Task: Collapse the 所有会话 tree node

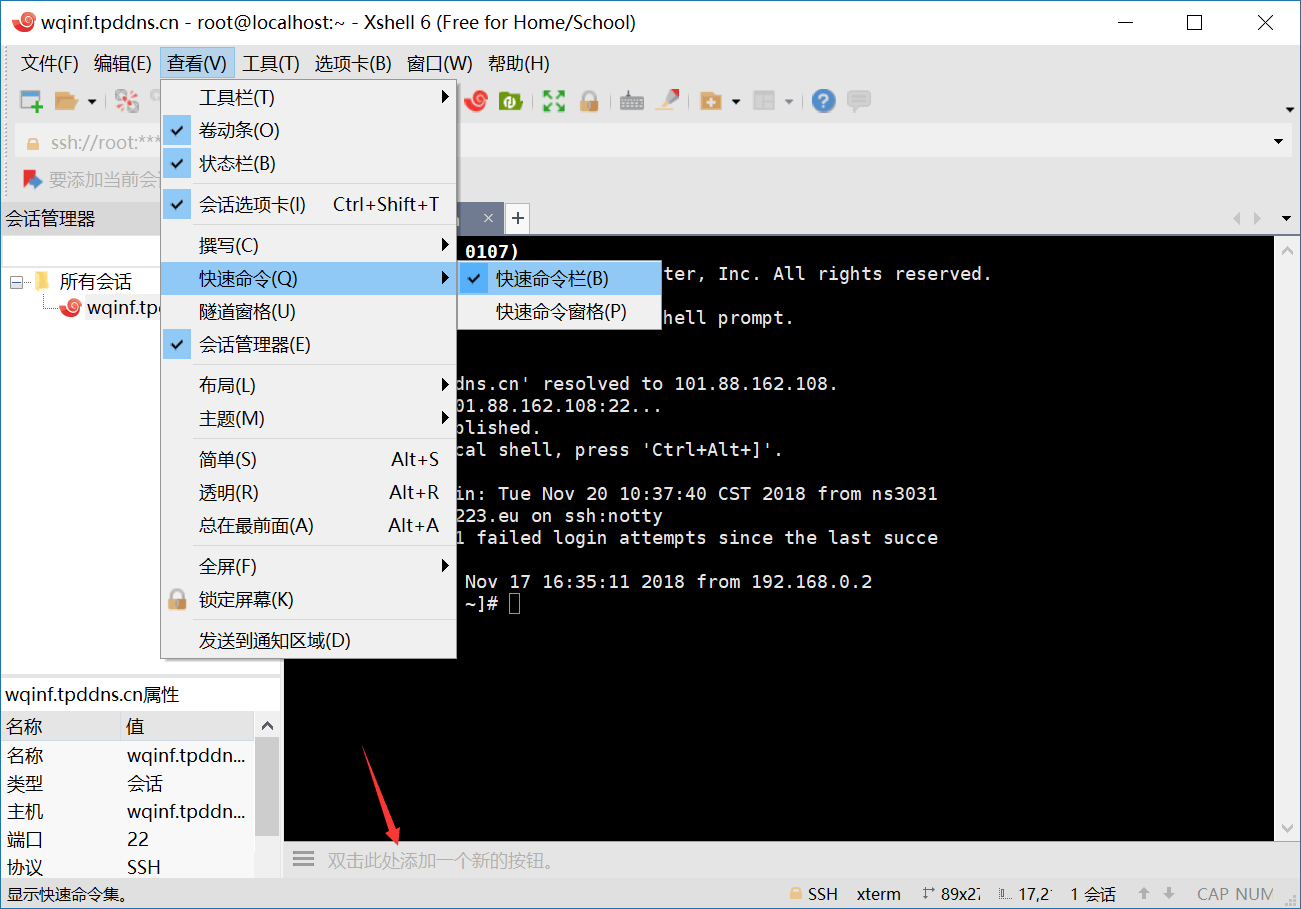Action: 16,282
